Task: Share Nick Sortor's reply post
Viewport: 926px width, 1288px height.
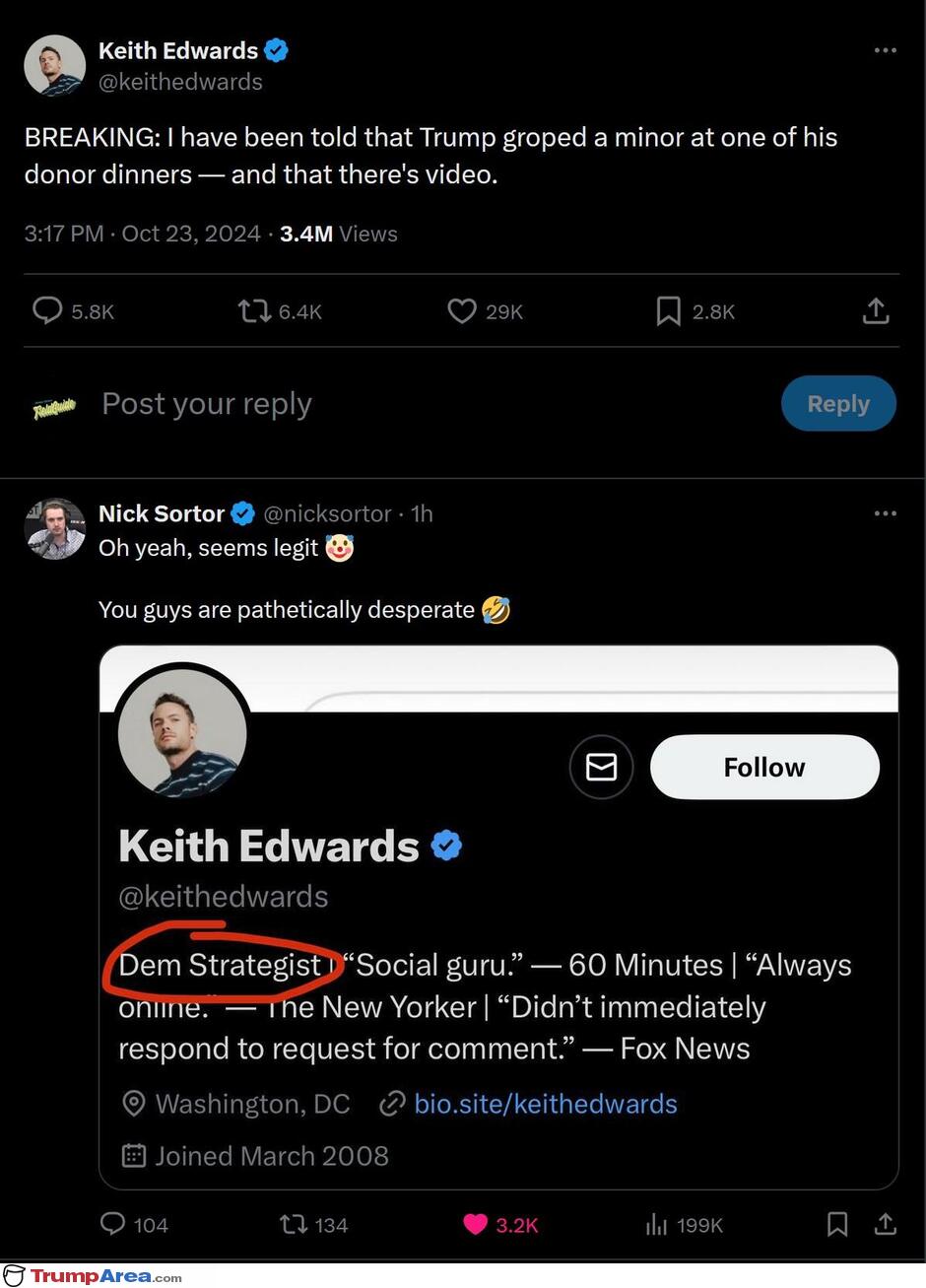Action: coord(886,1224)
